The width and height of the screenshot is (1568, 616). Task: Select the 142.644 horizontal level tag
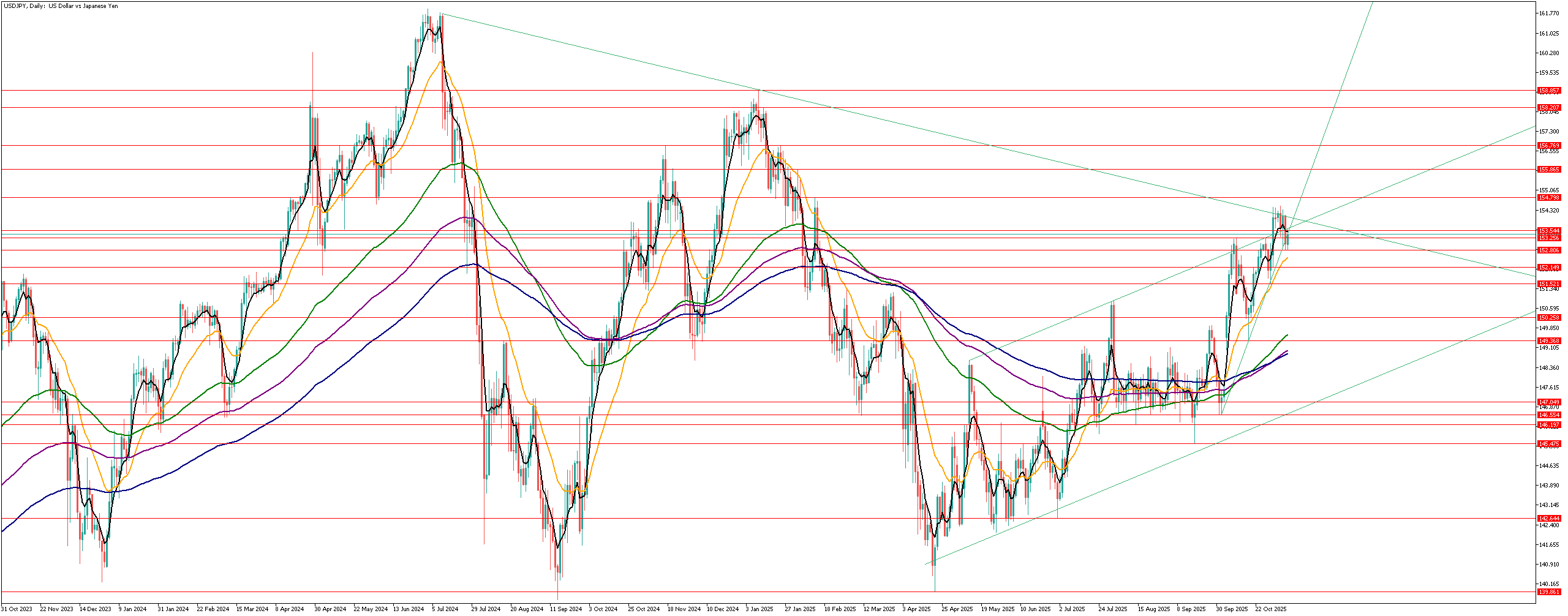(1549, 519)
